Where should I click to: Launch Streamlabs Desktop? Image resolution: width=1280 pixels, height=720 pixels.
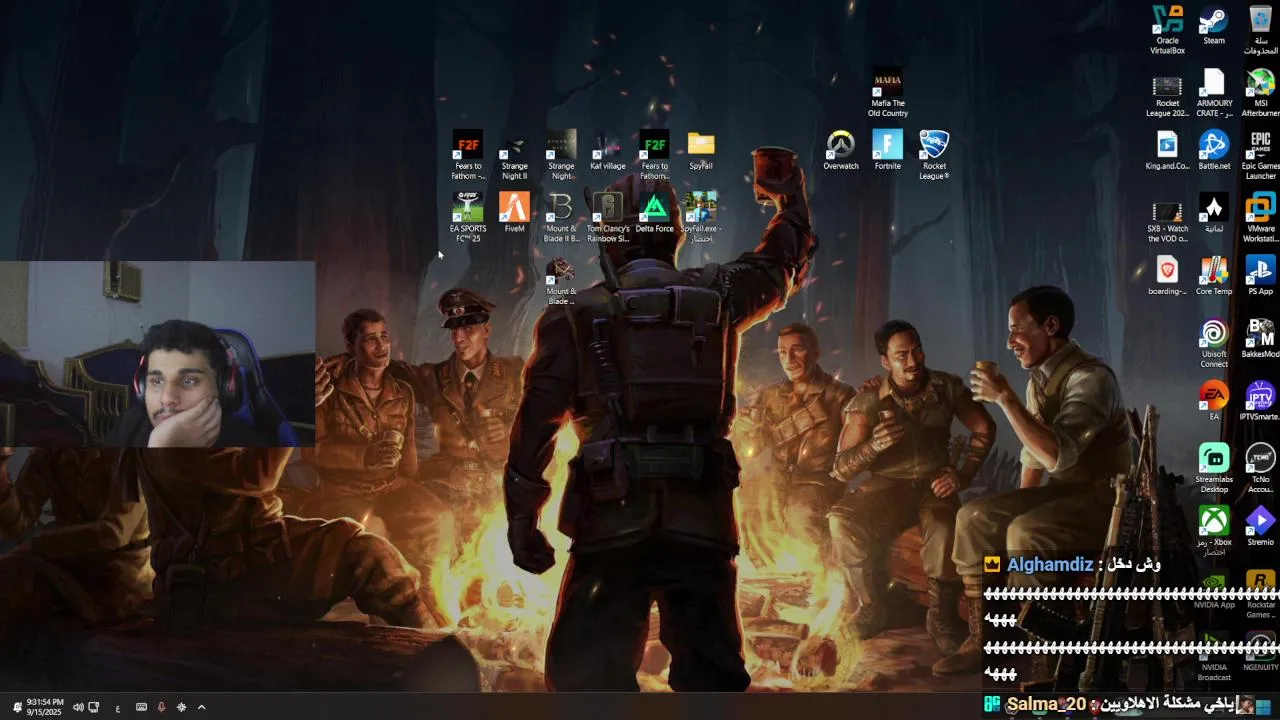[1214, 469]
